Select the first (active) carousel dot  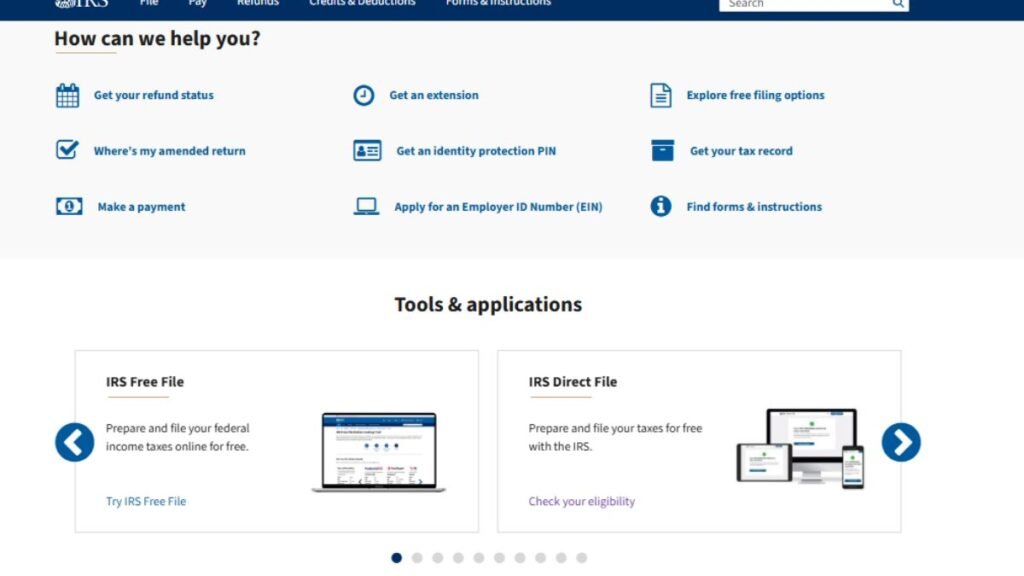tap(396, 558)
